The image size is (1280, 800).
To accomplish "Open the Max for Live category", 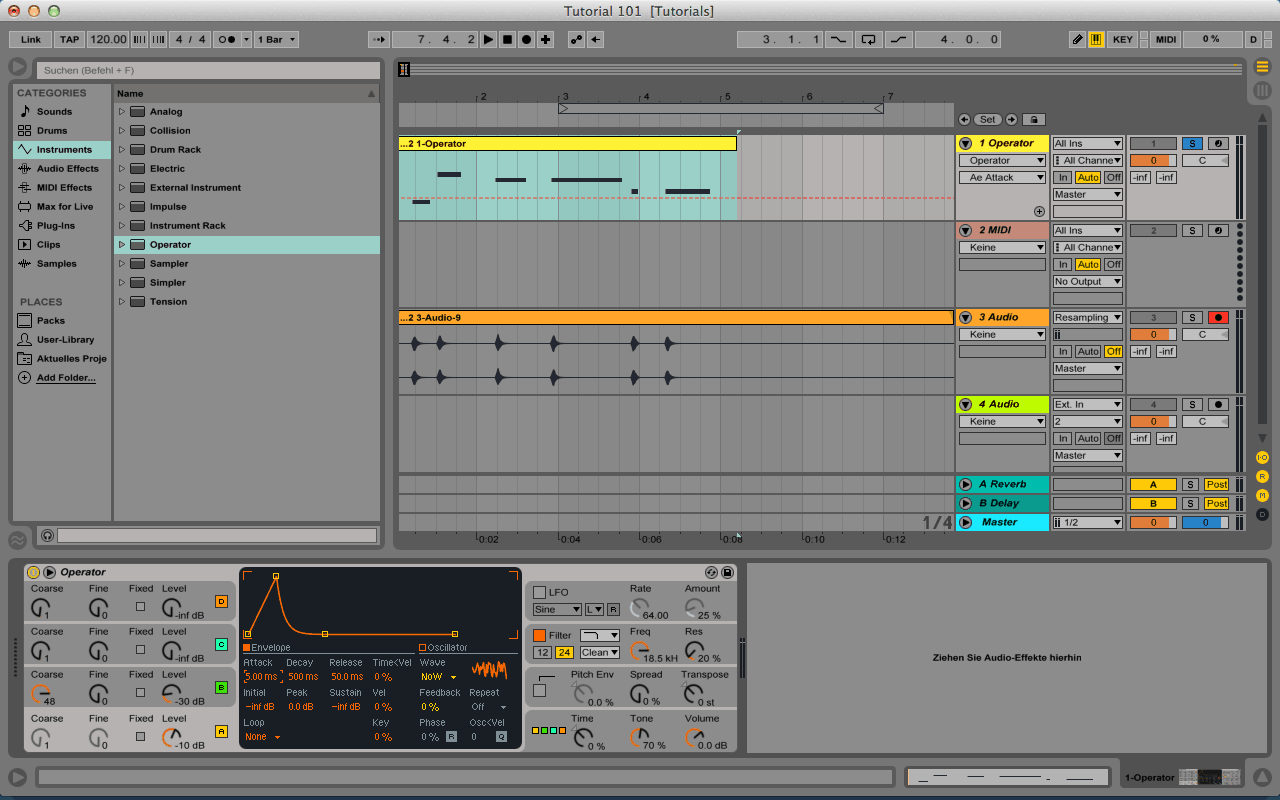I will (62, 206).
